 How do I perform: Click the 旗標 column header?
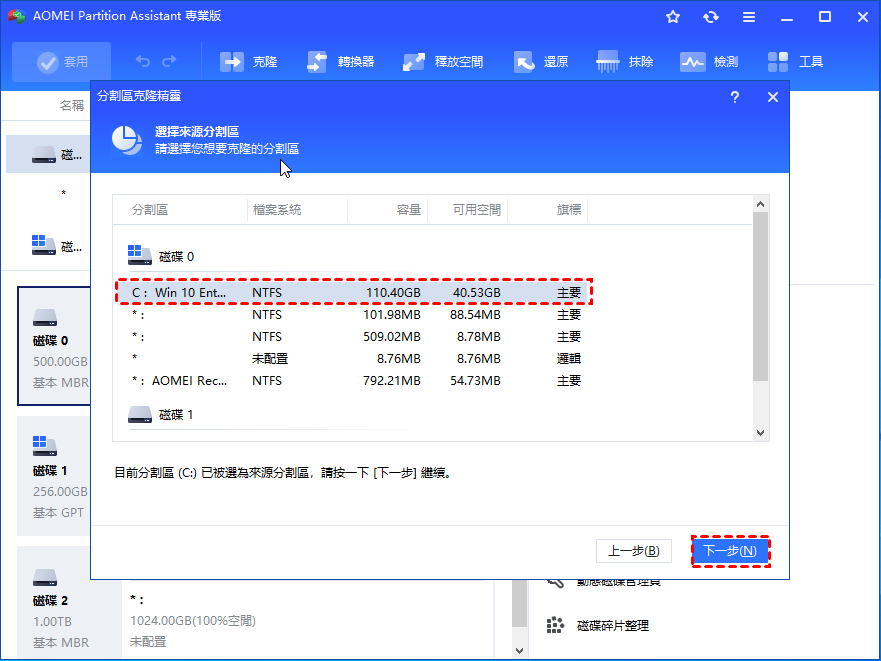pos(569,210)
